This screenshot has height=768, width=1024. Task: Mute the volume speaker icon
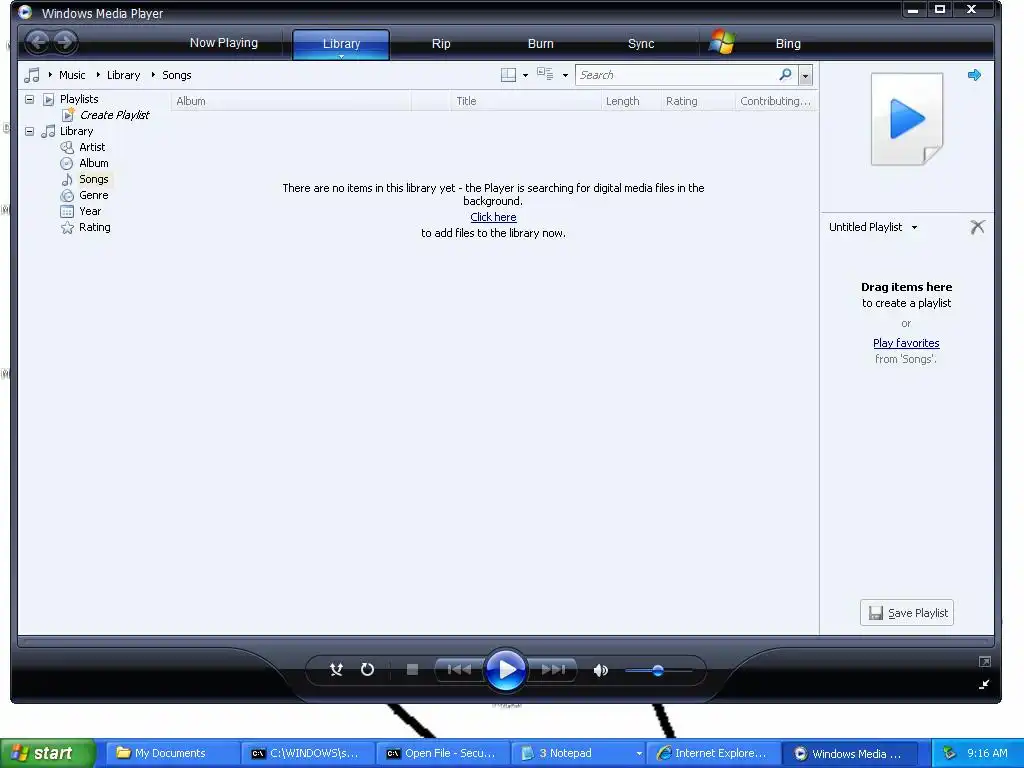[x=600, y=670]
